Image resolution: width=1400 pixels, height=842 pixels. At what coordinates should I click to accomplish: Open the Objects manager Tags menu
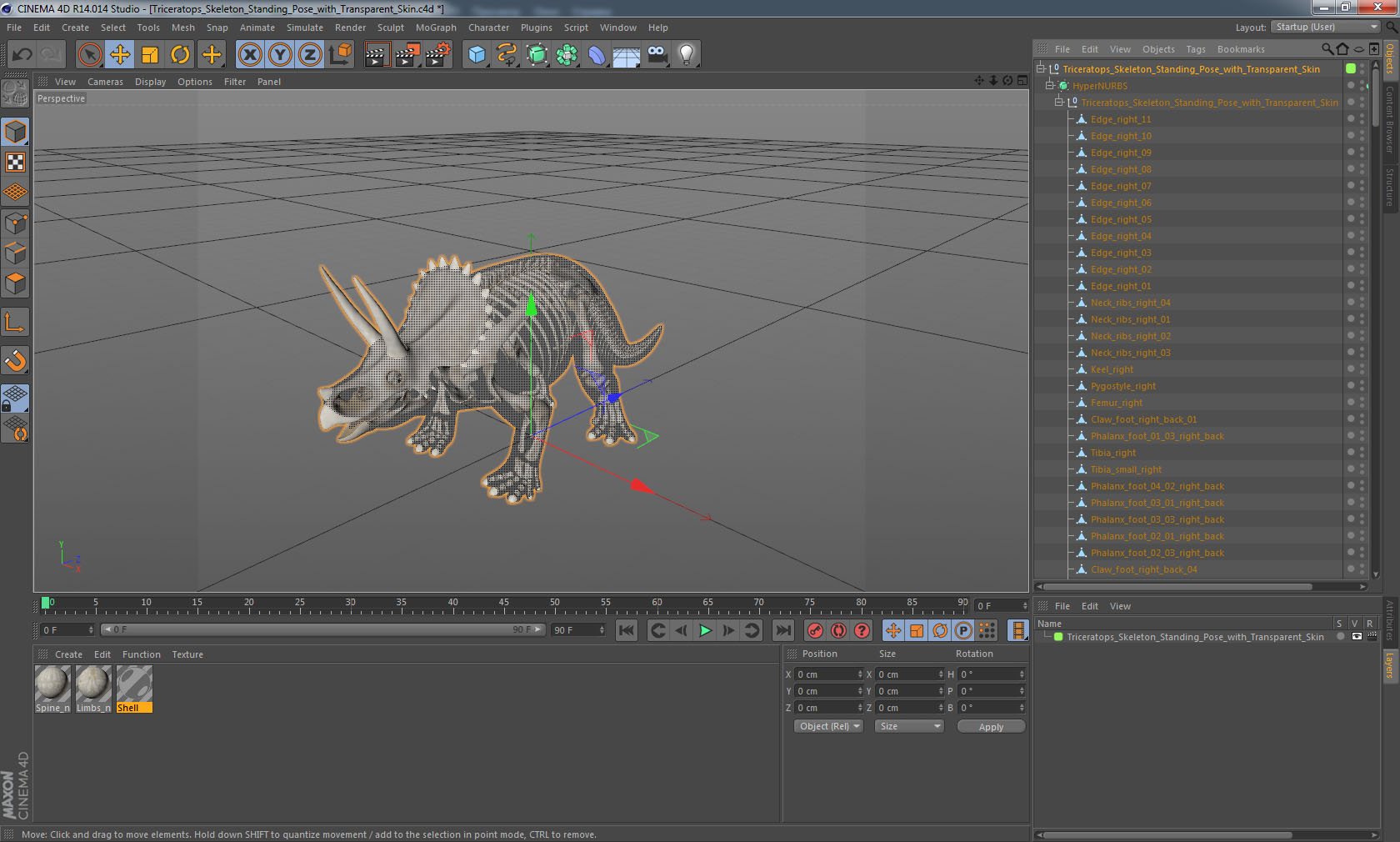coord(1196,49)
